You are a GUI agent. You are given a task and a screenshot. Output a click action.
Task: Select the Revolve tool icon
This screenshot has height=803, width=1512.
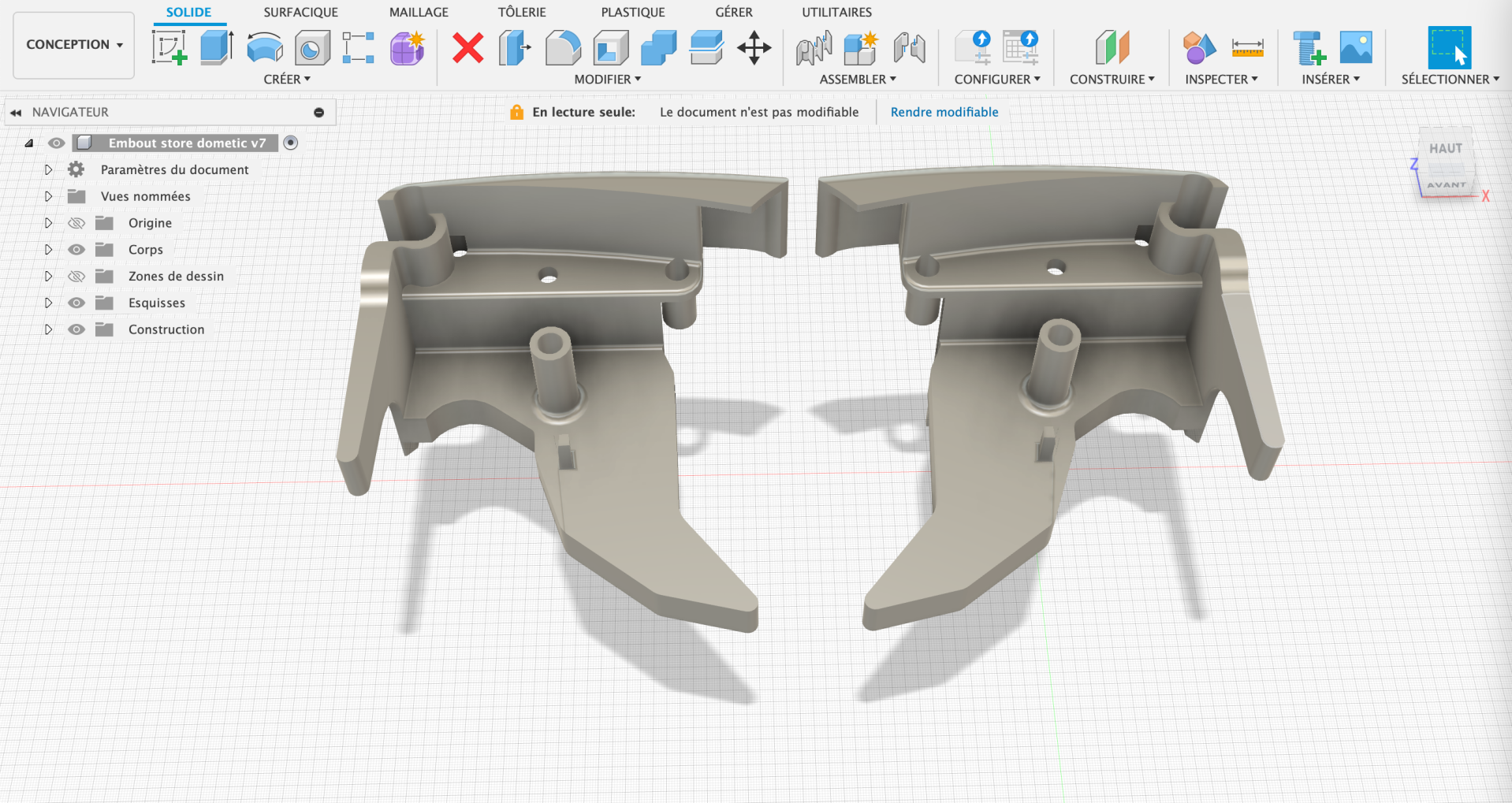point(264,47)
